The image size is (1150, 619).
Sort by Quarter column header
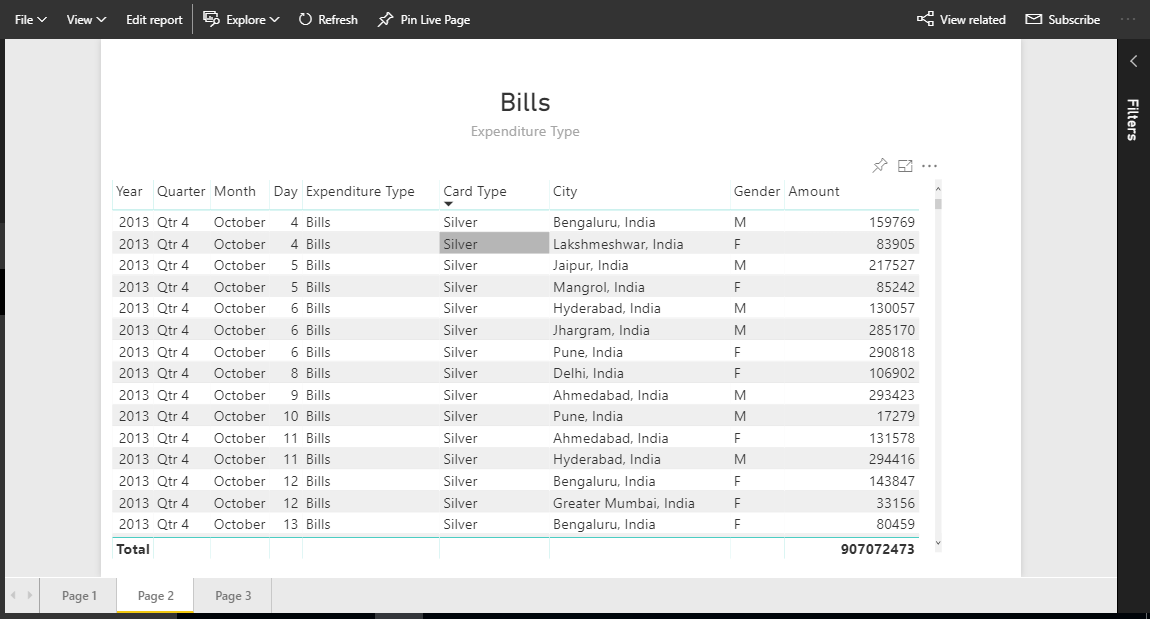pos(180,191)
